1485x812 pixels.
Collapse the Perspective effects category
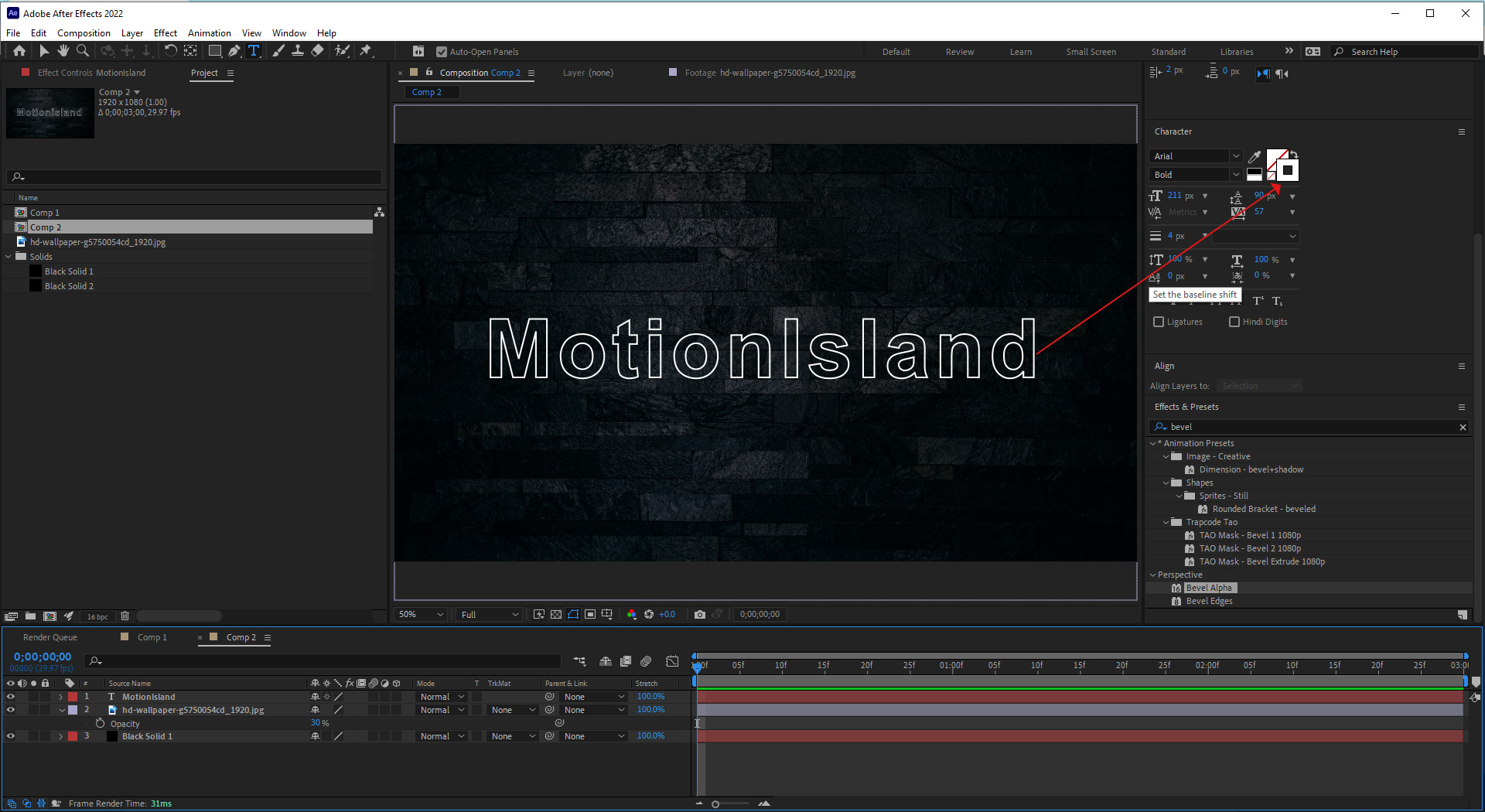click(1152, 575)
